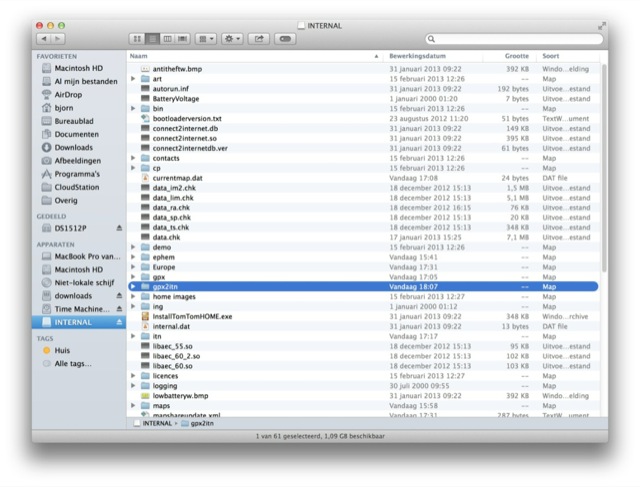Select the Time Machine device
Image resolution: width=640 pixels, height=487 pixels.
pos(82,309)
